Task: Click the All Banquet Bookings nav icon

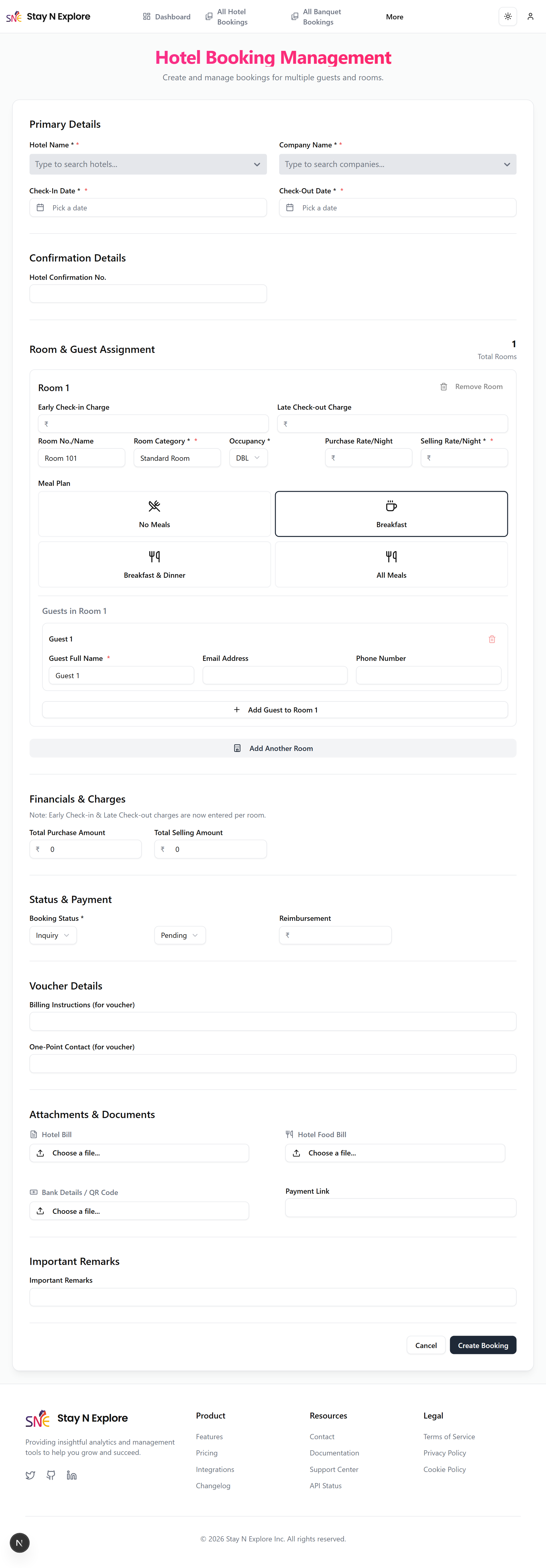Action: point(295,17)
